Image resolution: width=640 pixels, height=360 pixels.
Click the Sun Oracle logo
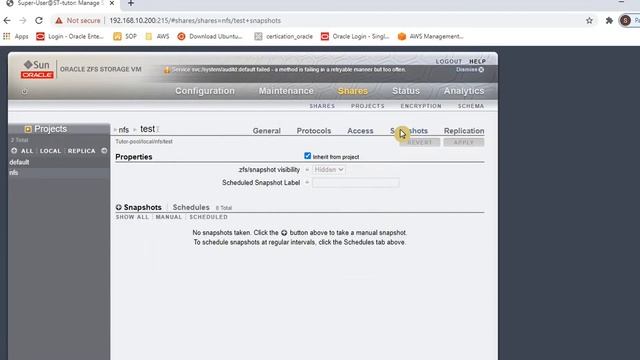[37, 70]
